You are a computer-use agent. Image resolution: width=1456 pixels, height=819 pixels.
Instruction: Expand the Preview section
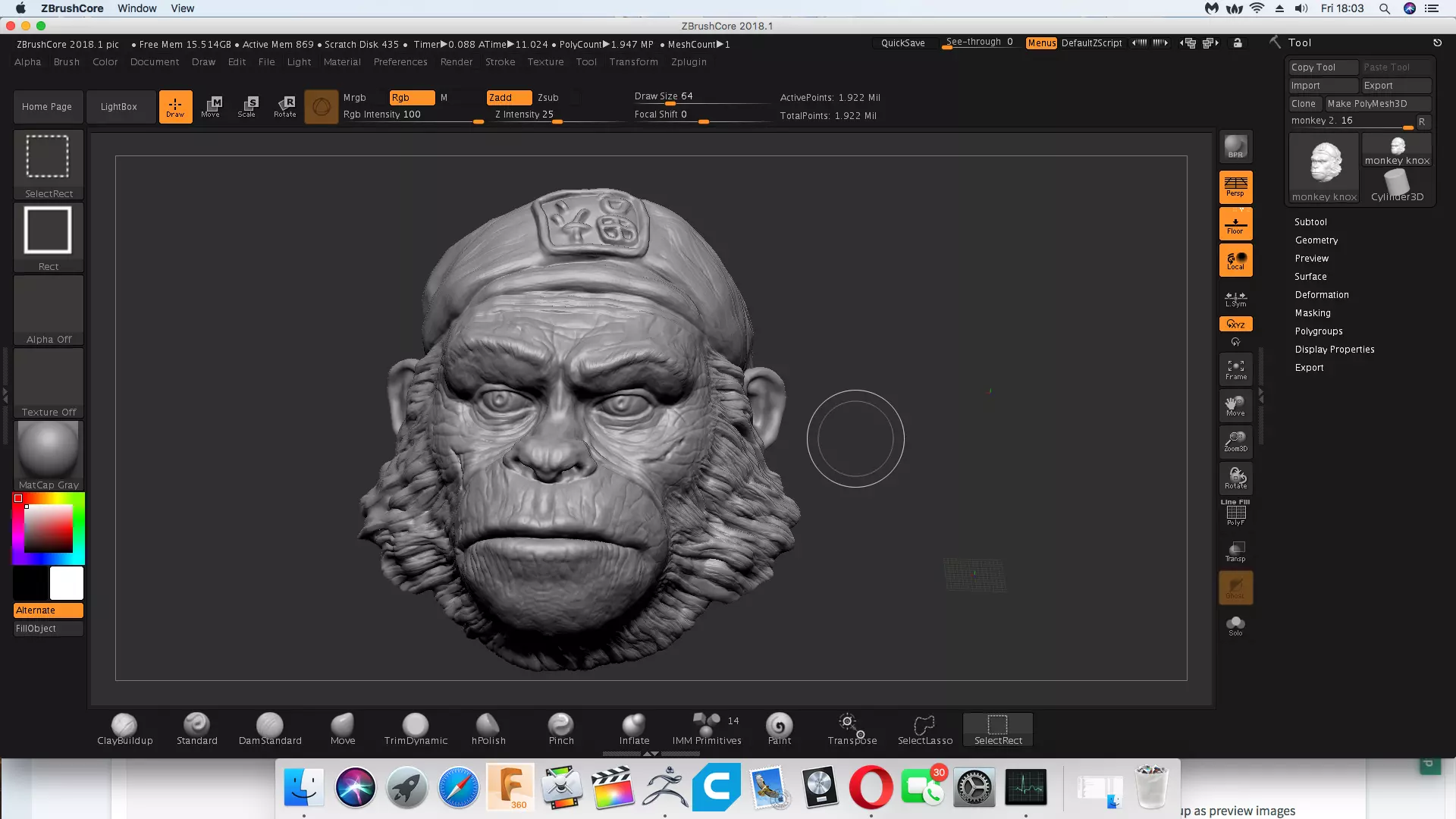click(1312, 259)
